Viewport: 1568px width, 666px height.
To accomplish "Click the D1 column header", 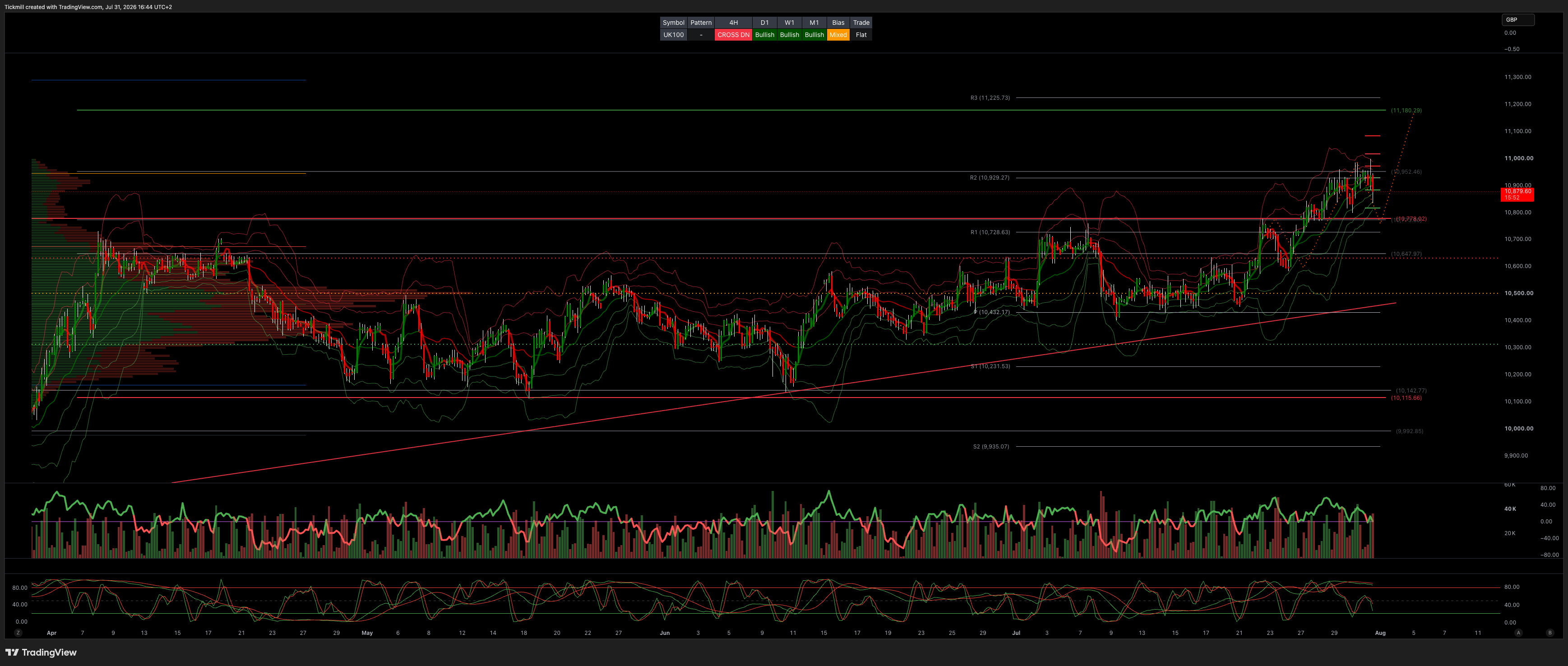I will click(x=764, y=23).
